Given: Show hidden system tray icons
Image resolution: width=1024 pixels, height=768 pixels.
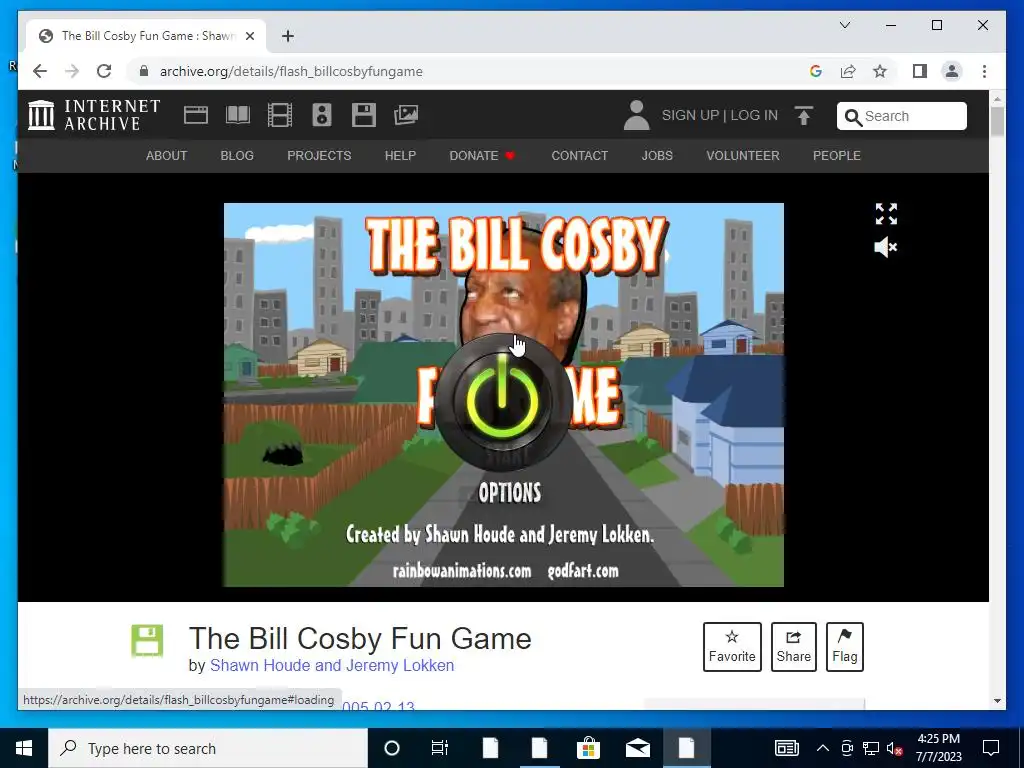Looking at the screenshot, I should (x=823, y=748).
